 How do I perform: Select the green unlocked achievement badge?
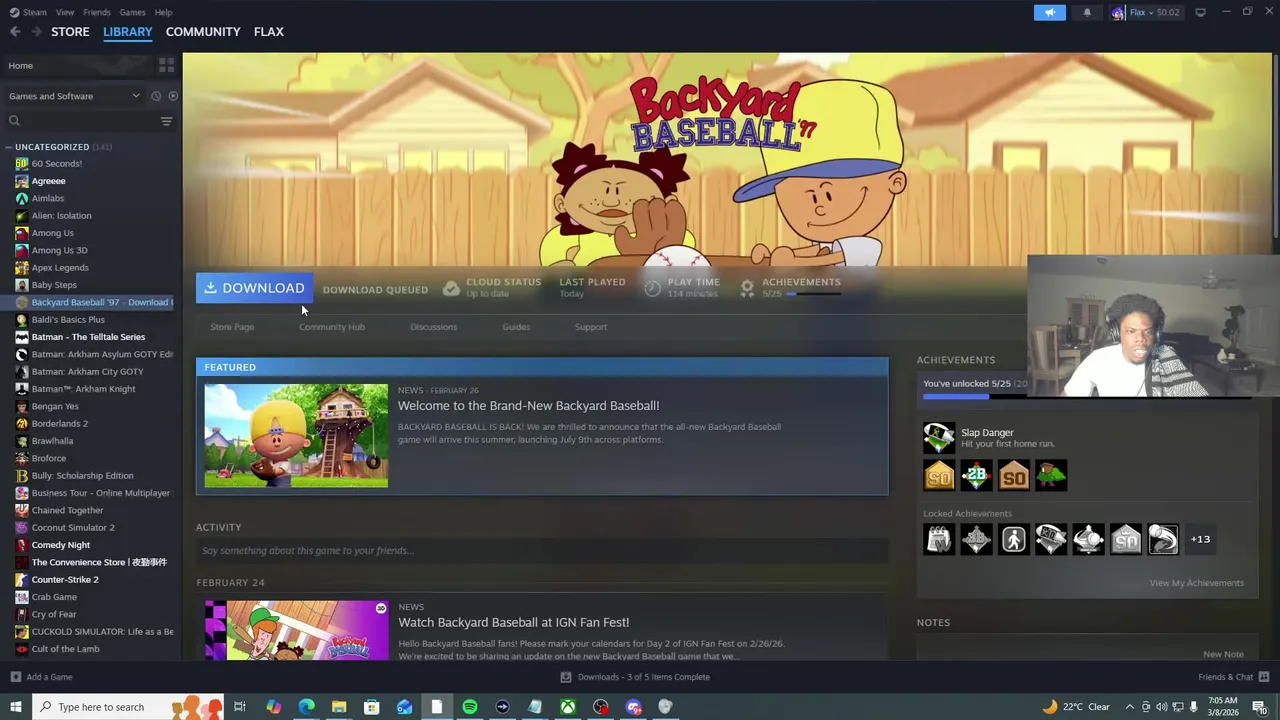coord(1051,475)
